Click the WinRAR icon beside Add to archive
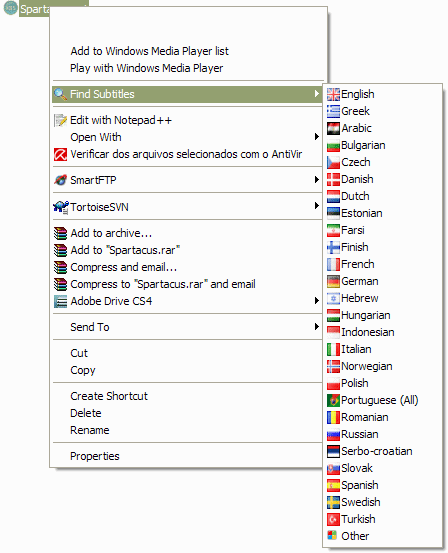 (60, 233)
